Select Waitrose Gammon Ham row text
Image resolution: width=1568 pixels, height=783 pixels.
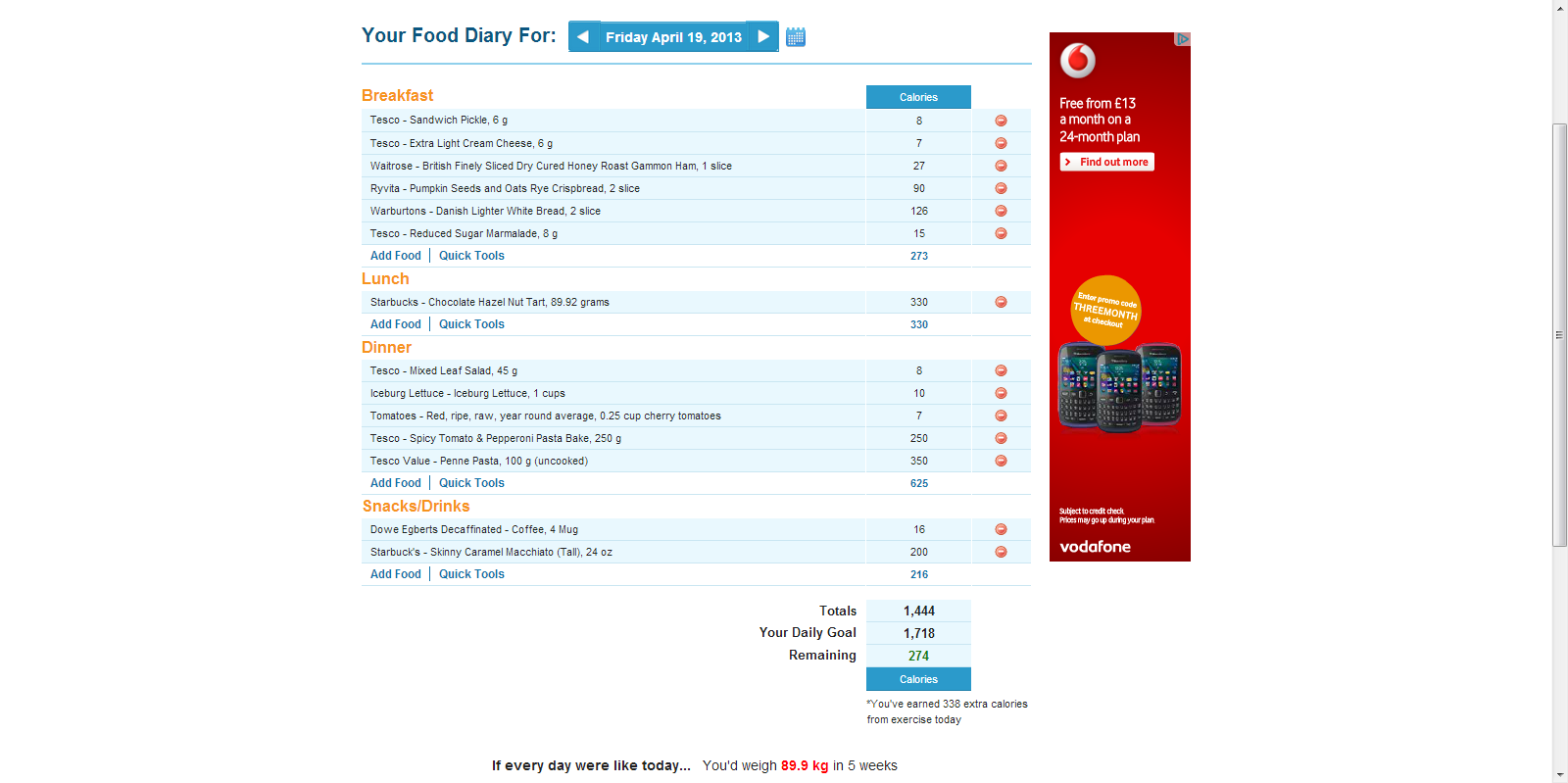coord(551,166)
